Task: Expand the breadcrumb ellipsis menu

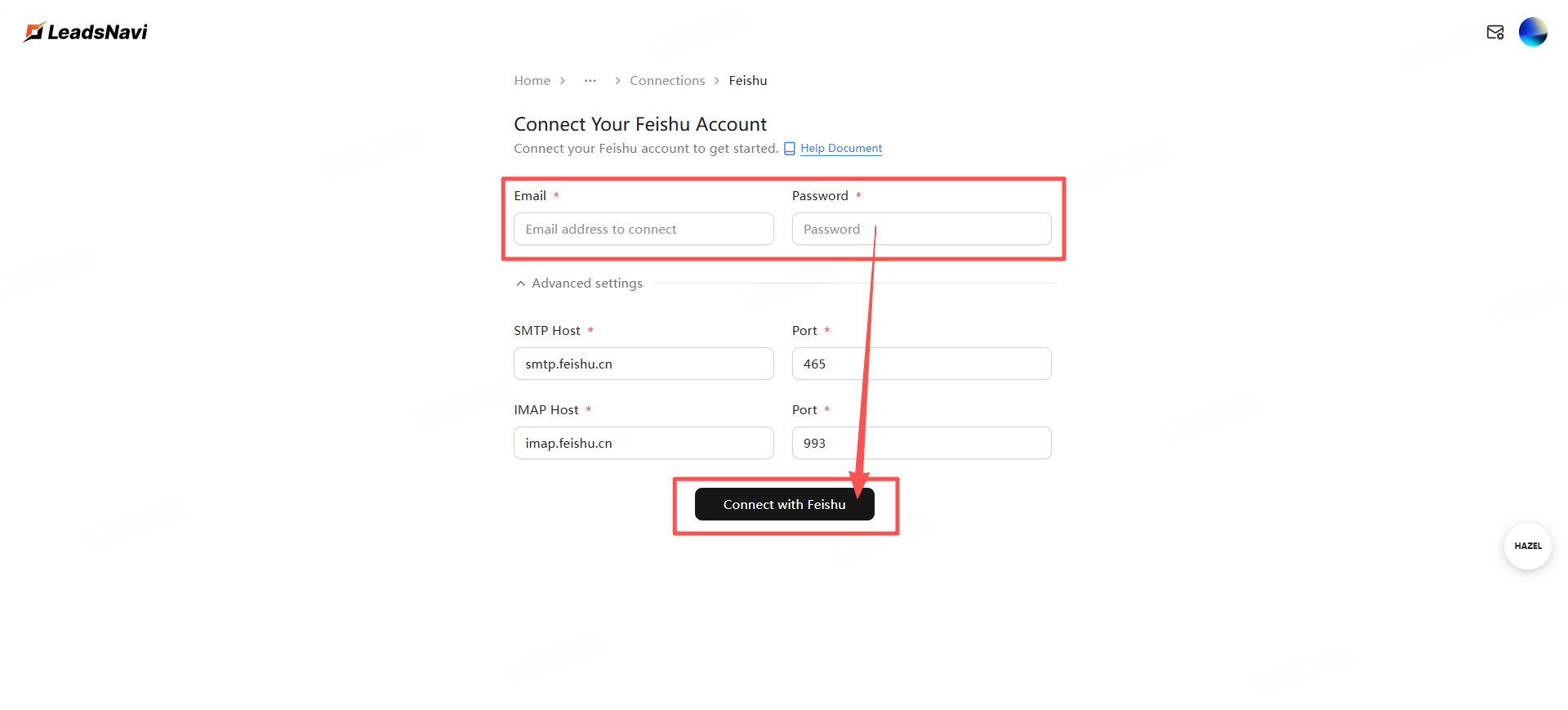Action: (x=590, y=81)
